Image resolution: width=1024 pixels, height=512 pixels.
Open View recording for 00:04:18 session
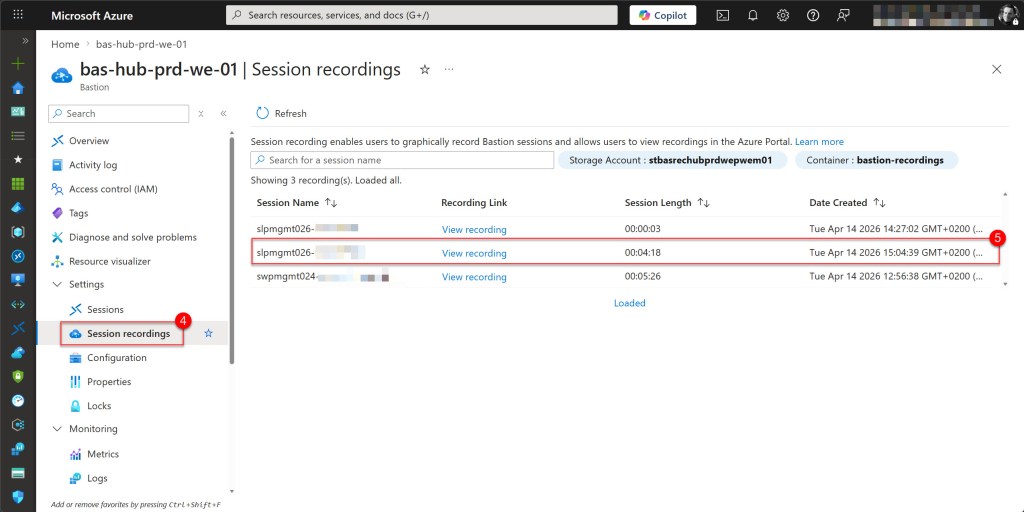click(474, 254)
